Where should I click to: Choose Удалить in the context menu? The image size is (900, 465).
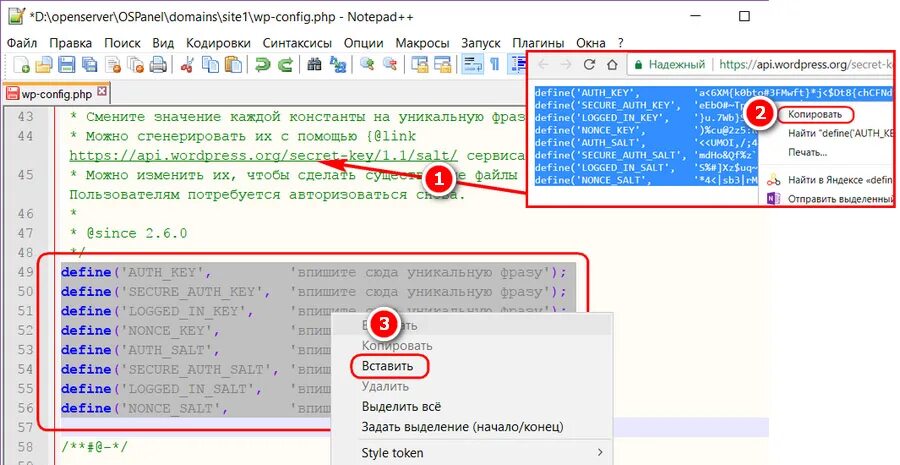pos(387,386)
